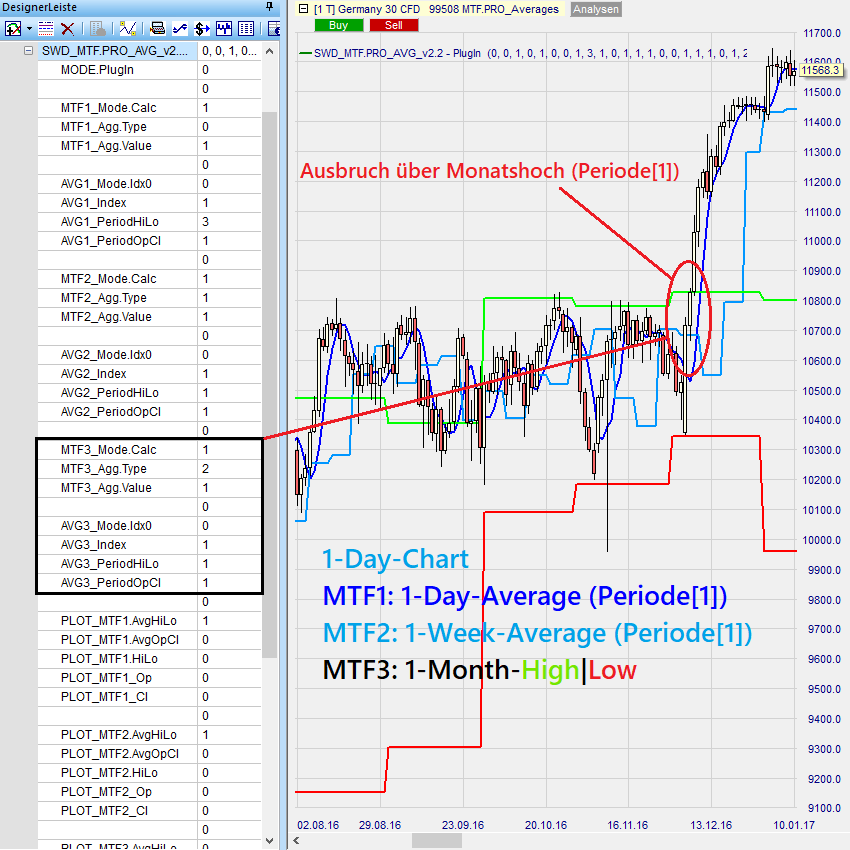
Task: Click the property list scroll down arrow
Action: tap(269, 841)
